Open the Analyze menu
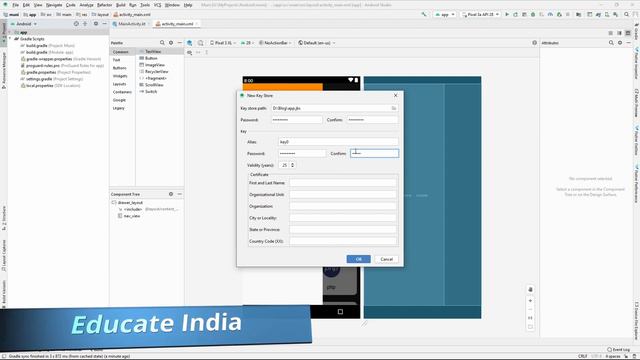640x360 pixels. pyautogui.click(x=86, y=5)
